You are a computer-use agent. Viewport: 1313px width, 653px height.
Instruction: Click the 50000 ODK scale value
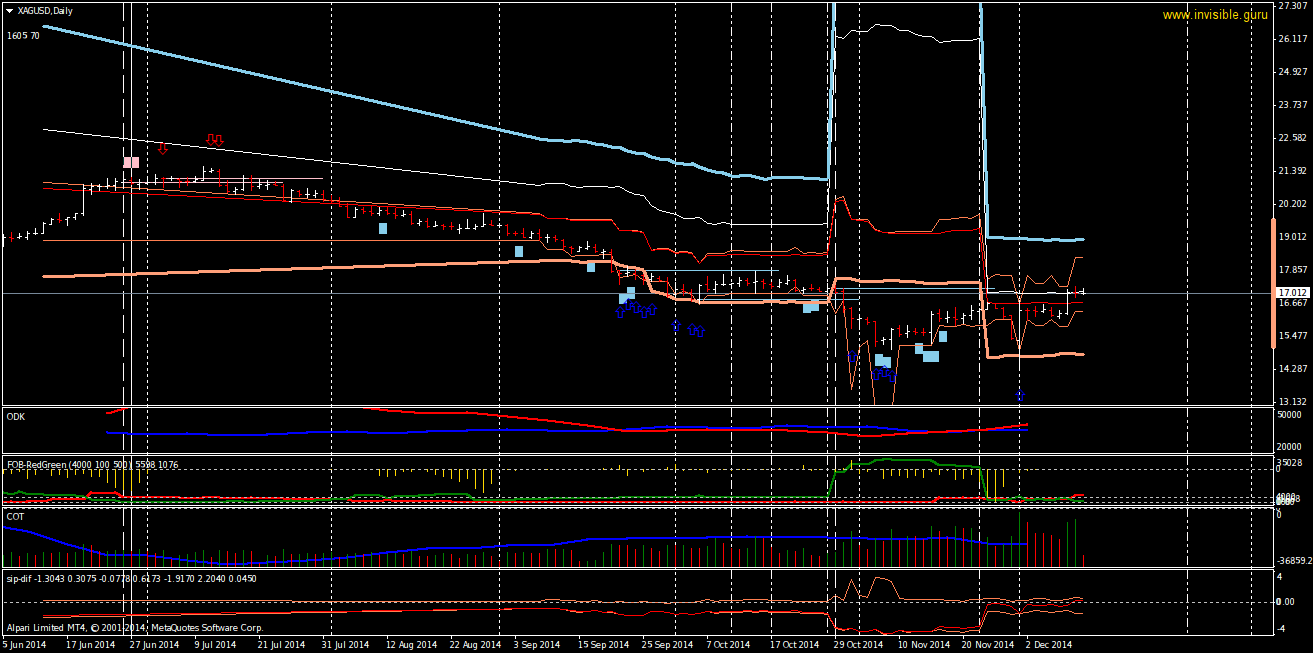[1289, 414]
